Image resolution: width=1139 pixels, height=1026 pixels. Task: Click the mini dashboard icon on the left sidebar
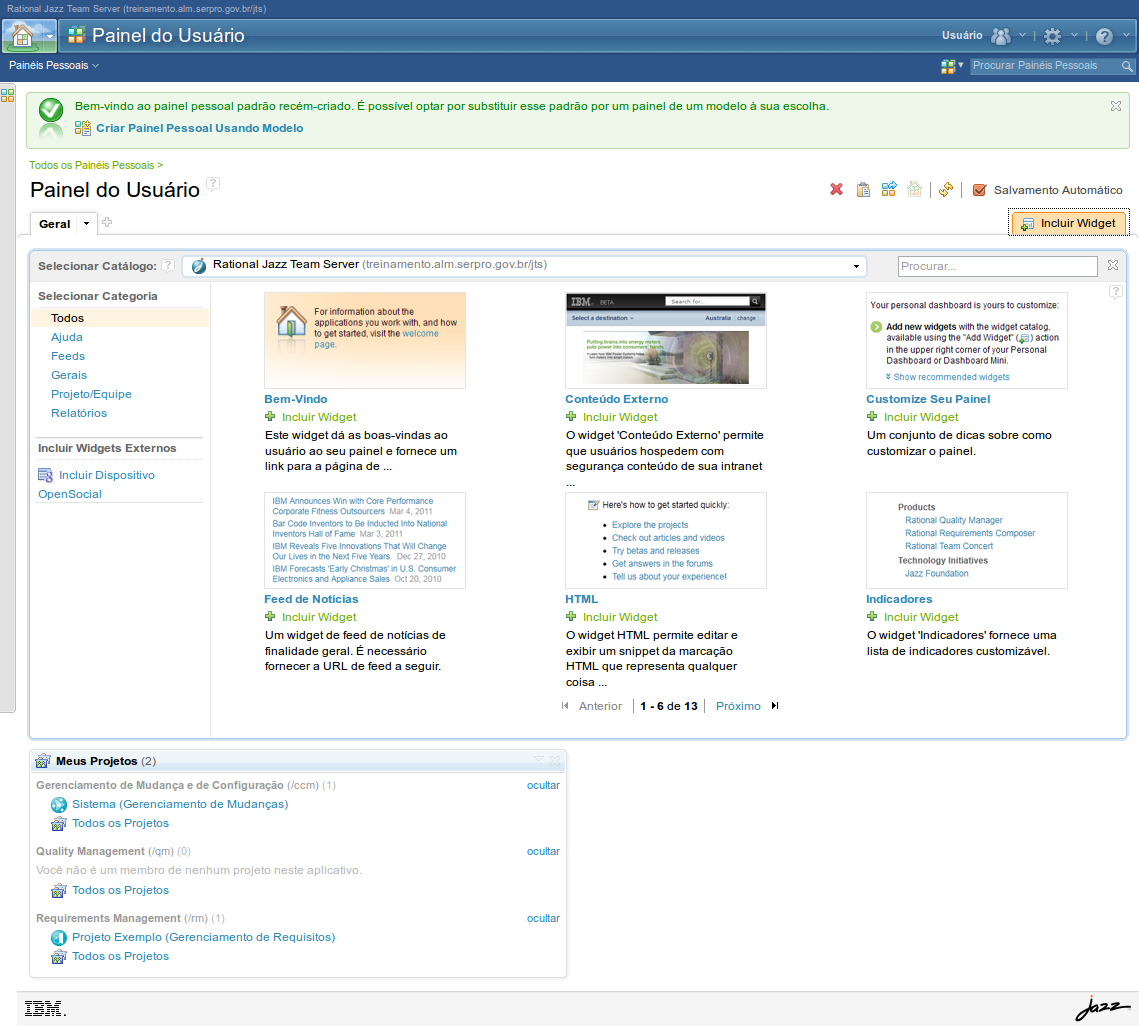[7, 95]
